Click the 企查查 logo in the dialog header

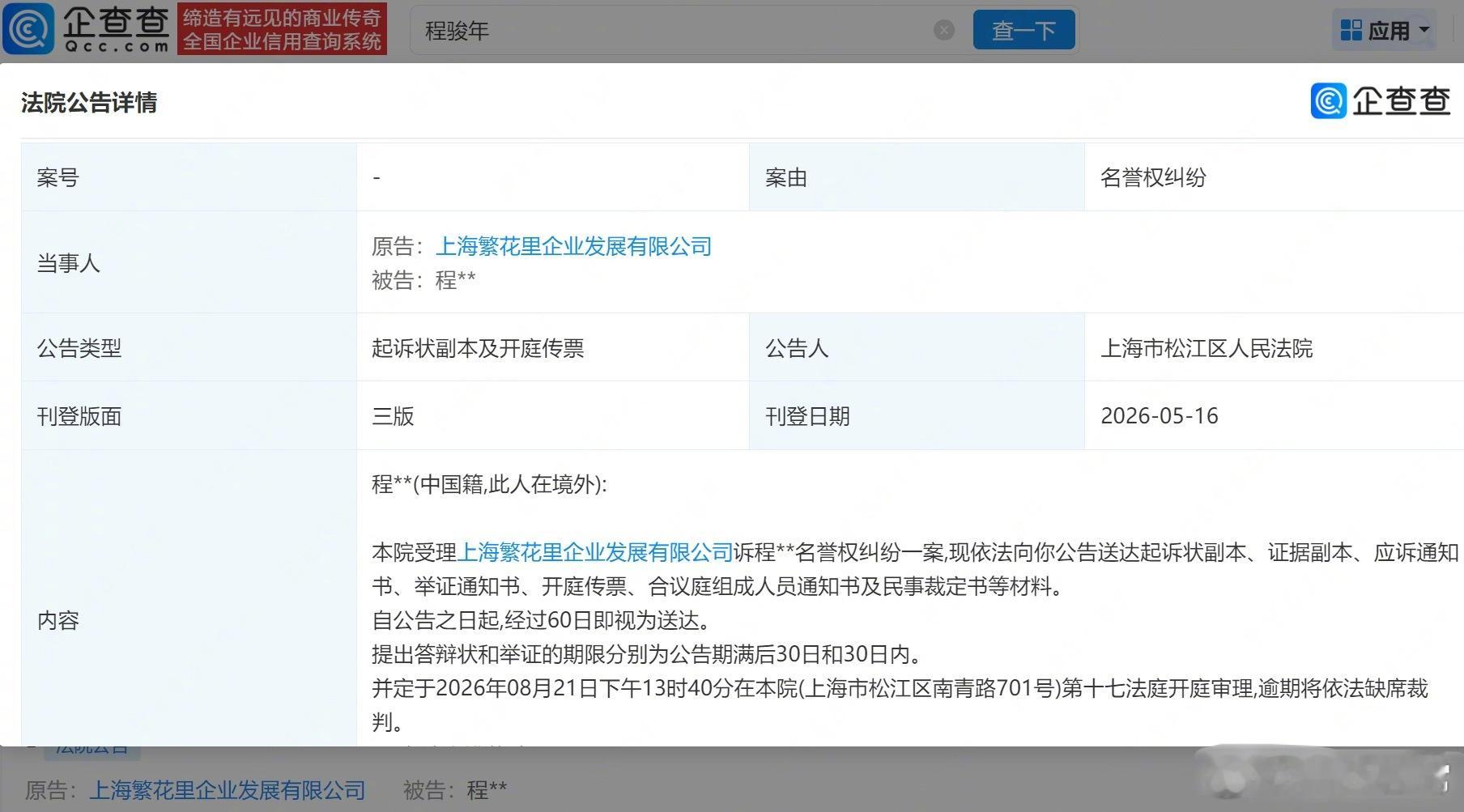click(x=1380, y=101)
